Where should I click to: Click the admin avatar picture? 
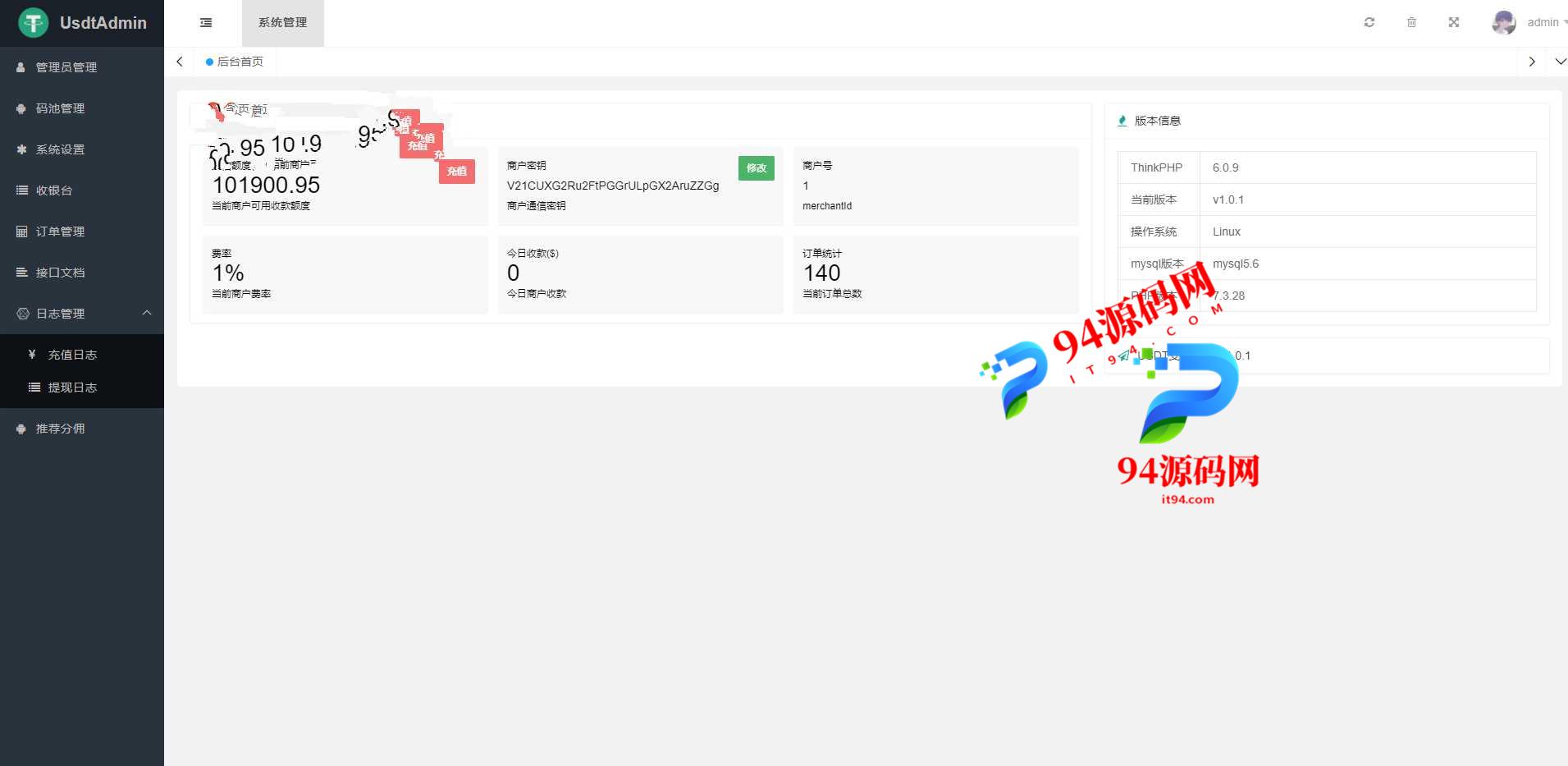click(x=1503, y=22)
